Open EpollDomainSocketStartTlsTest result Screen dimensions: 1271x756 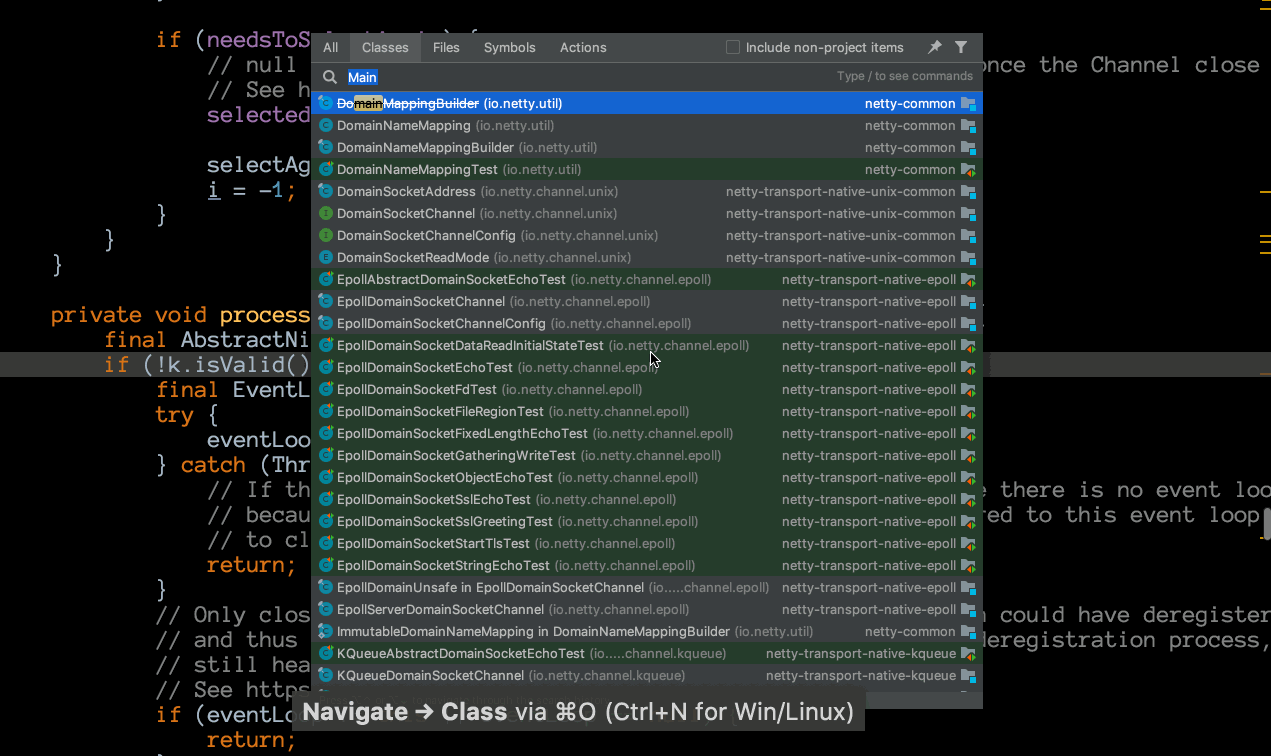coord(647,543)
